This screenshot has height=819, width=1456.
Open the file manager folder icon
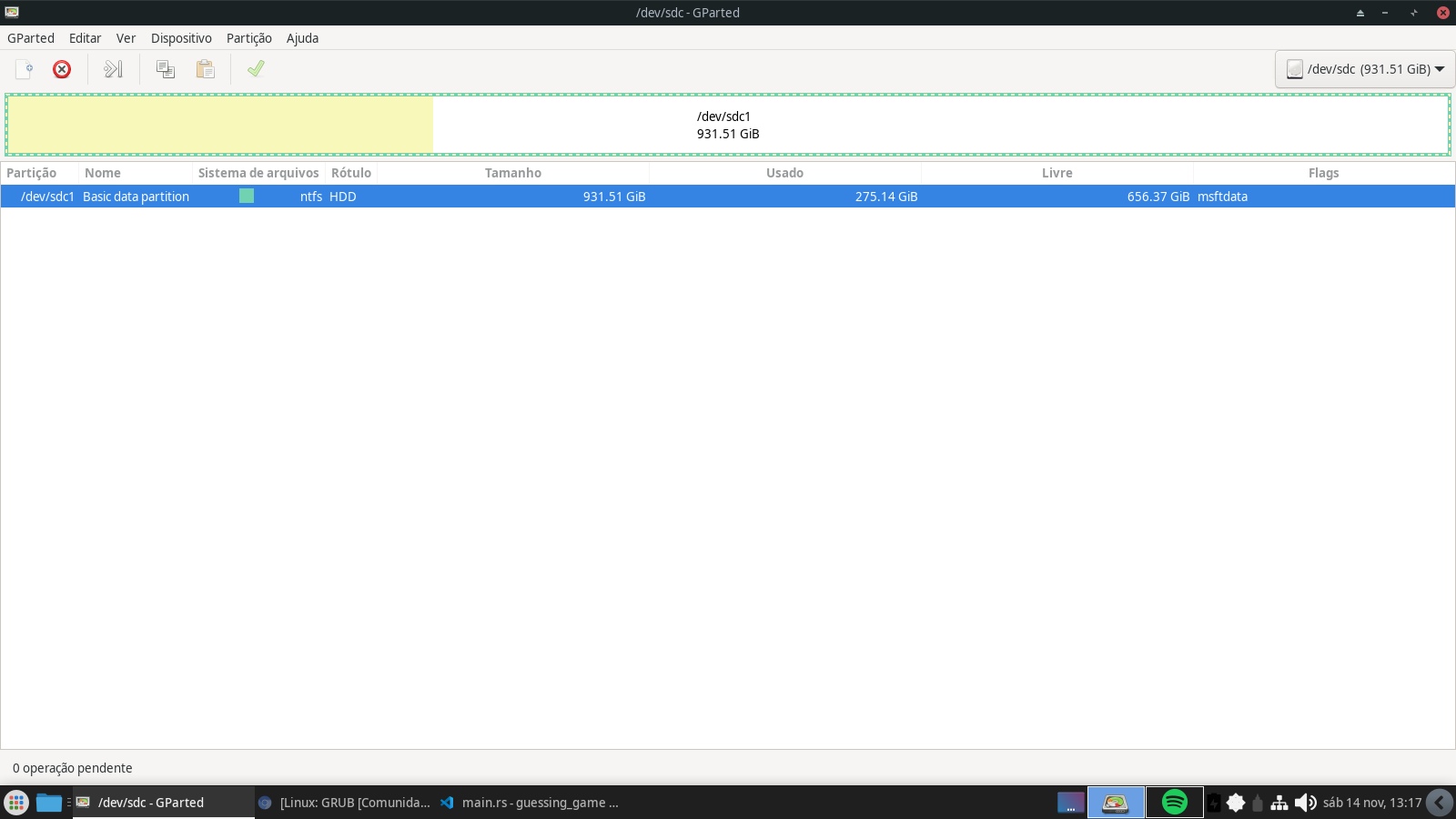point(49,803)
